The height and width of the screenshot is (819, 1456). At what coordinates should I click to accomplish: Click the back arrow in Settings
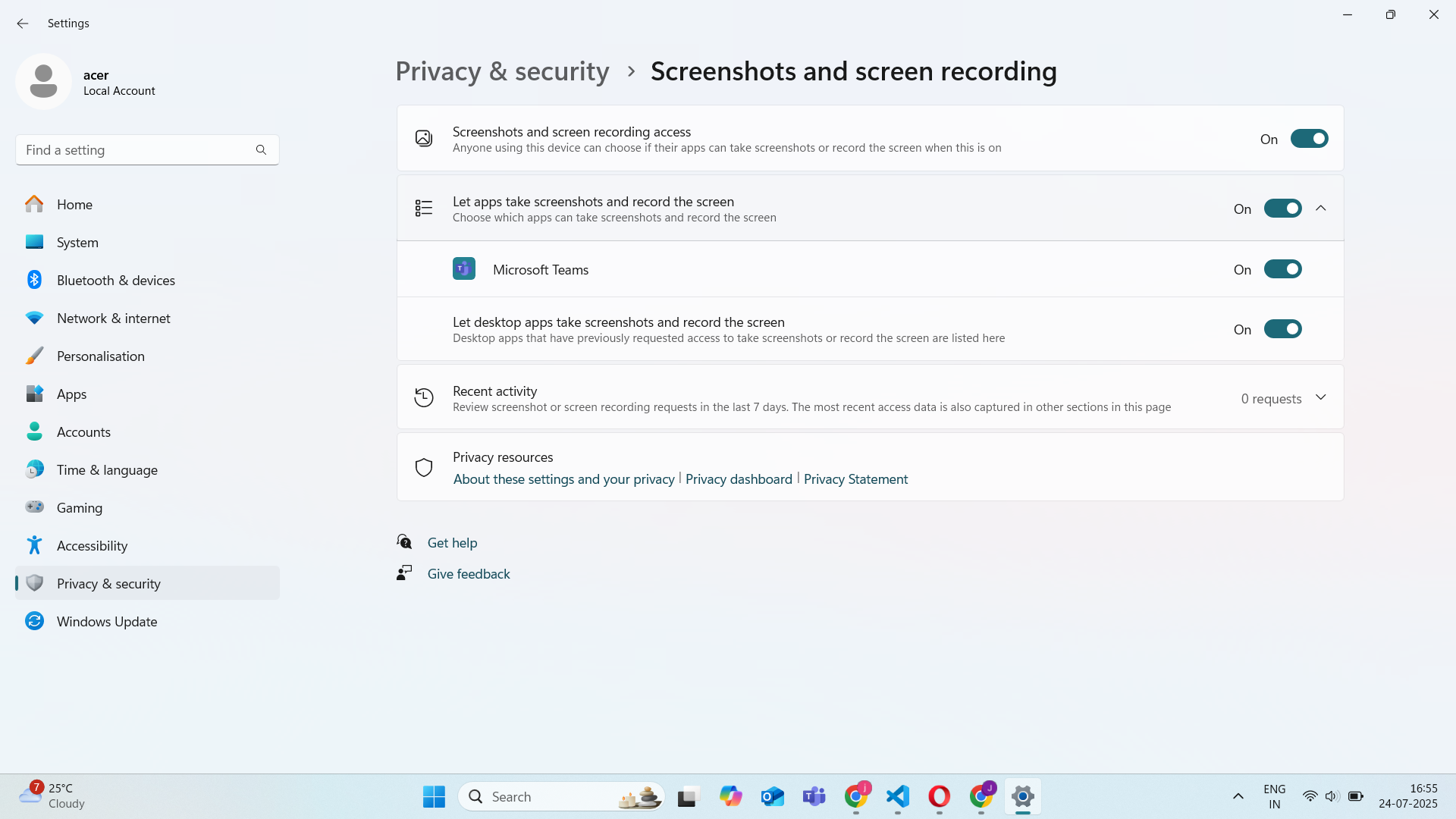click(23, 24)
